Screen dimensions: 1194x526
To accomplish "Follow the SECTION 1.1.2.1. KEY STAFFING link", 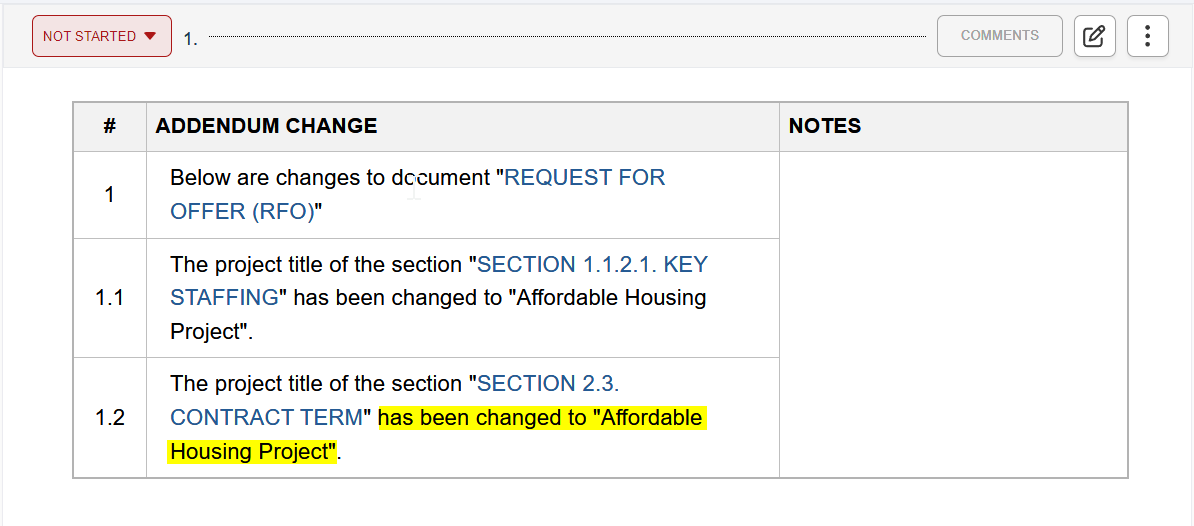I will pyautogui.click(x=439, y=281).
